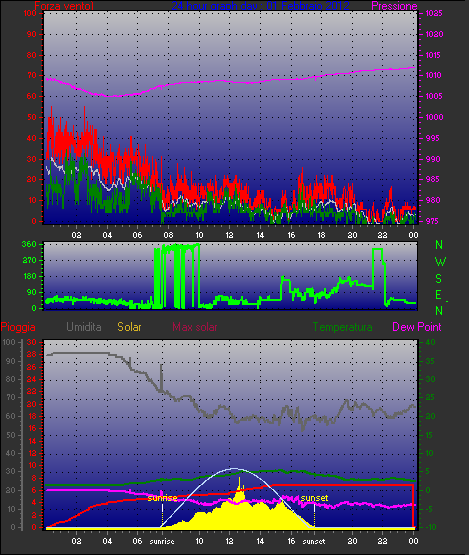This screenshot has height=555, width=469.
Task: Click the S compass letter beside the direction chart
Action: 439,279
